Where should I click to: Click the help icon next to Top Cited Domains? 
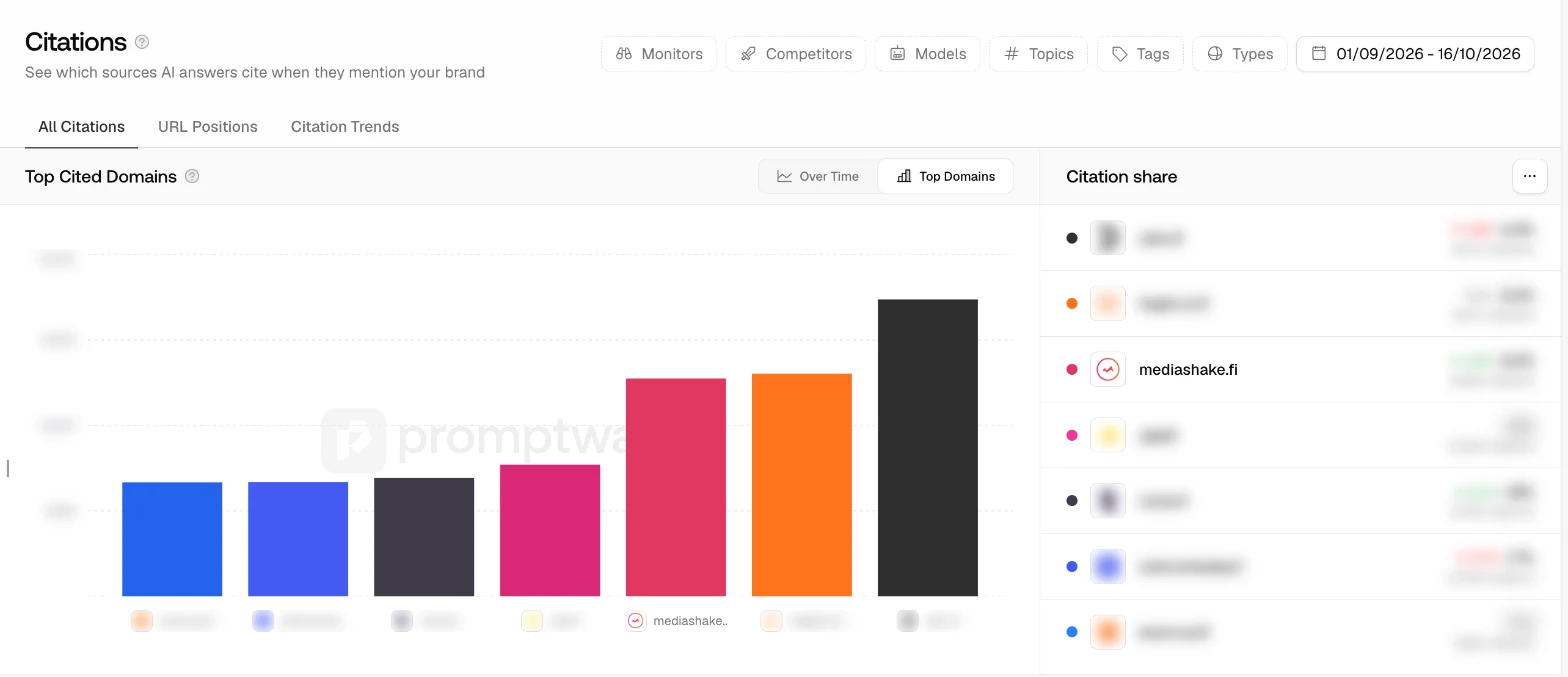pos(192,176)
